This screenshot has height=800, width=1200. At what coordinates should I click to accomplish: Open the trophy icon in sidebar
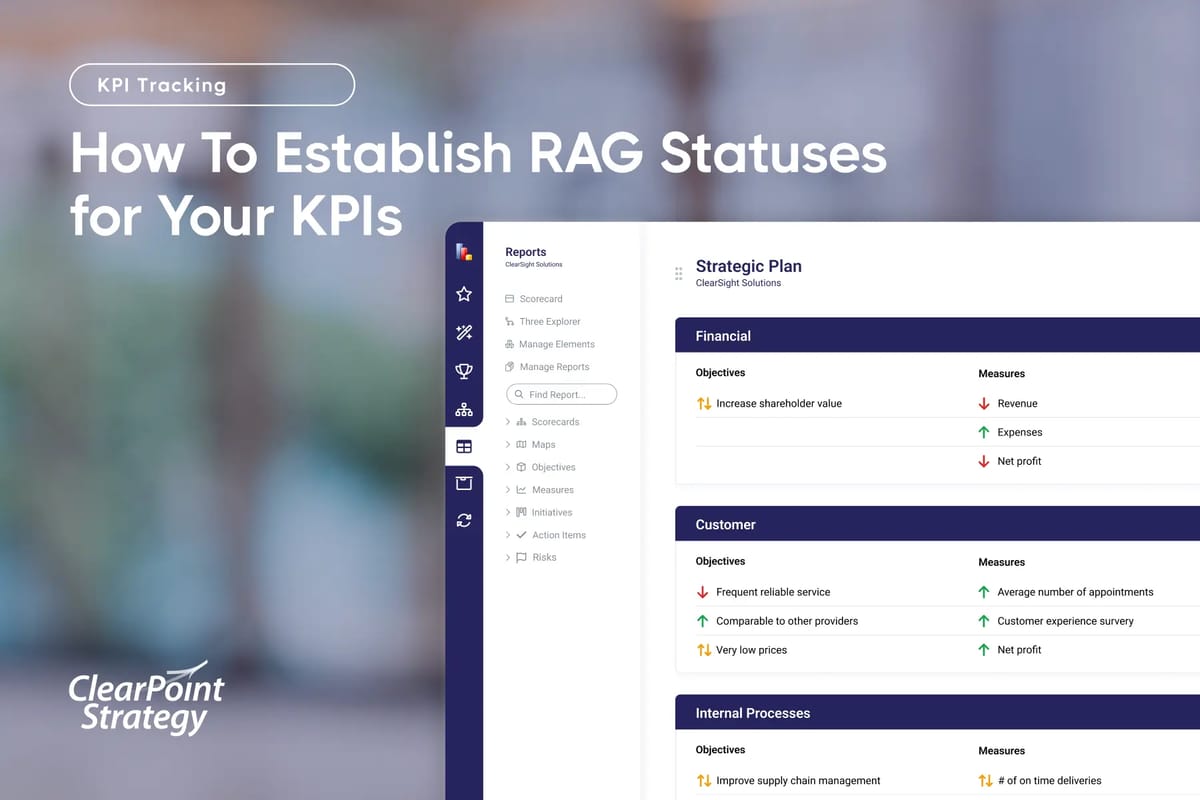pos(464,371)
